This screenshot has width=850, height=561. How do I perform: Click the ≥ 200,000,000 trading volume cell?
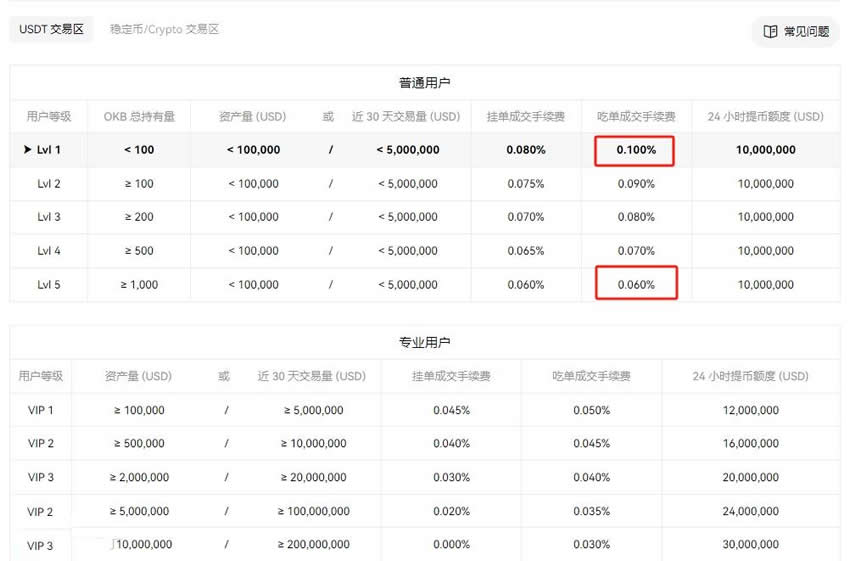coord(313,545)
